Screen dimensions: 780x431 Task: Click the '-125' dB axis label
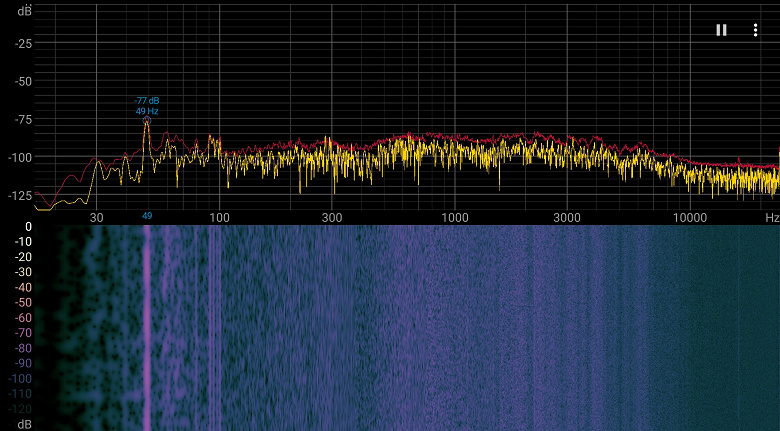tap(20, 196)
